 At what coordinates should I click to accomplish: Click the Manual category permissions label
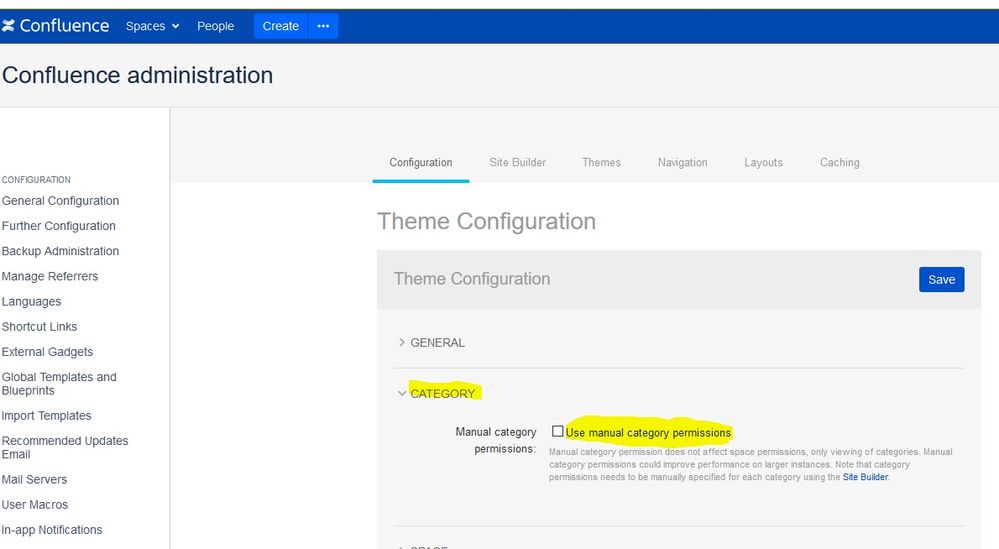point(496,440)
